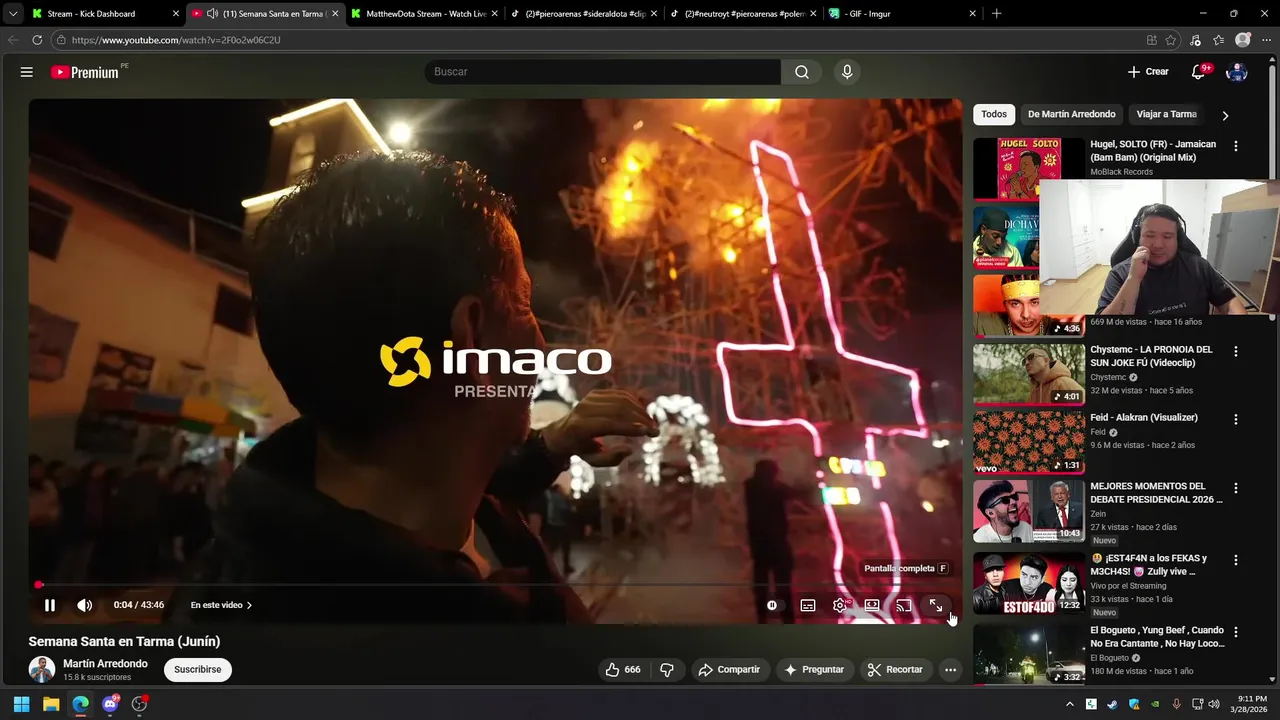Pause the video playback
1280x720 pixels.
tap(50, 605)
